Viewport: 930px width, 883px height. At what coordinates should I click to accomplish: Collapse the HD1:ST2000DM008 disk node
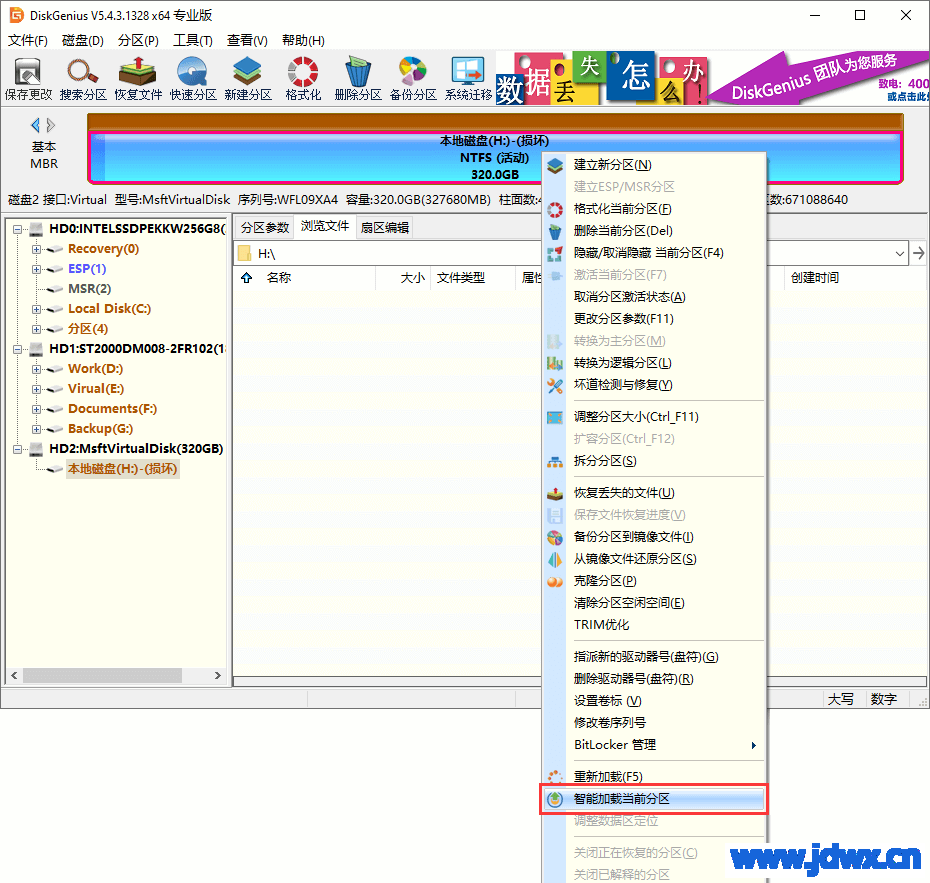(17, 349)
